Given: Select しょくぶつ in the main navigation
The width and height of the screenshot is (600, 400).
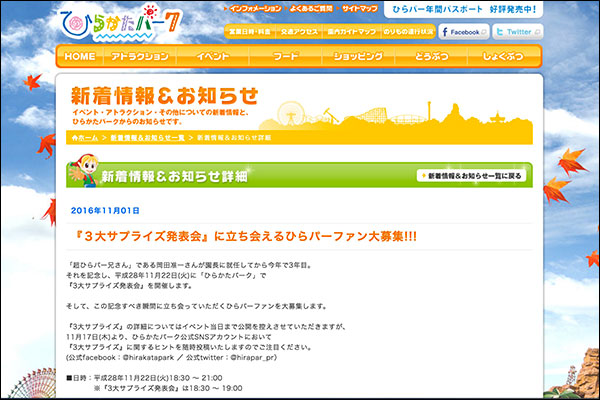Looking at the screenshot, I should 503,56.
